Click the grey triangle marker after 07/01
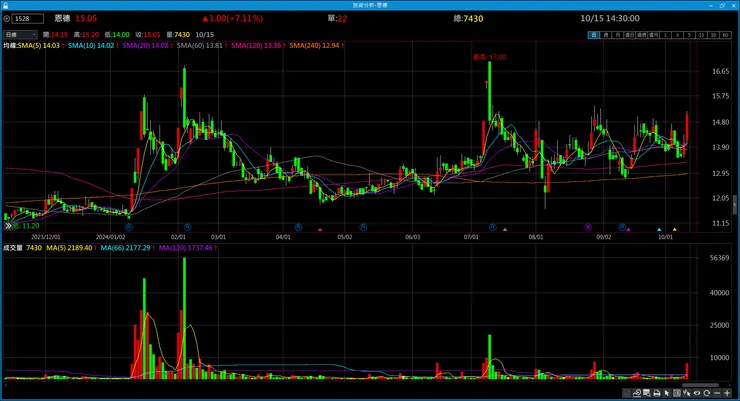This screenshot has height=401, width=740. (x=505, y=230)
